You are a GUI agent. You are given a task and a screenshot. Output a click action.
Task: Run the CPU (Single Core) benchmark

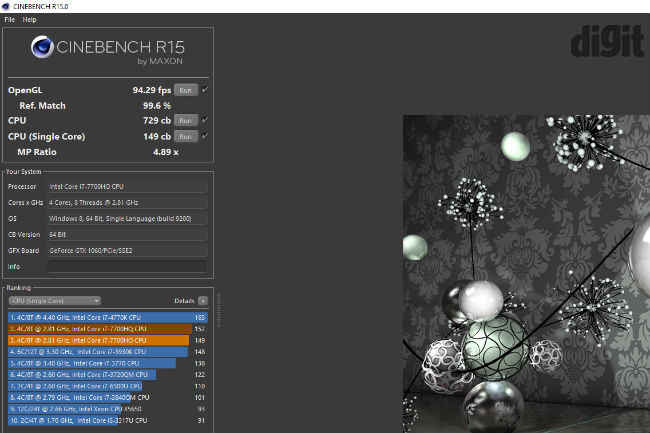(186, 136)
